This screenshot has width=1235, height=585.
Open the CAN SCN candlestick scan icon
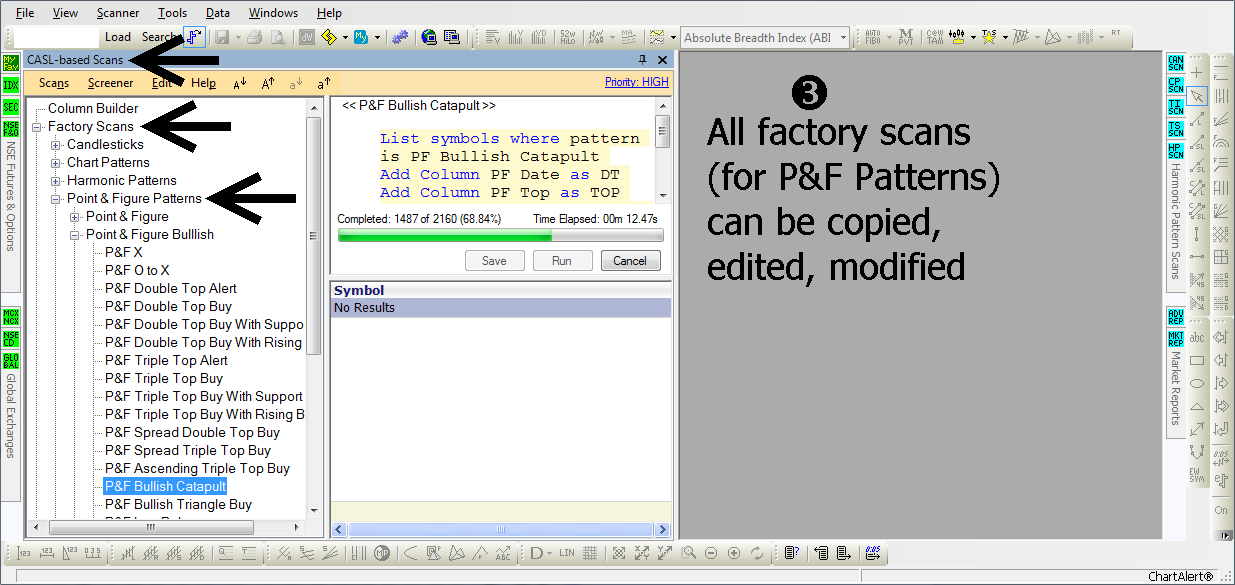[1176, 64]
